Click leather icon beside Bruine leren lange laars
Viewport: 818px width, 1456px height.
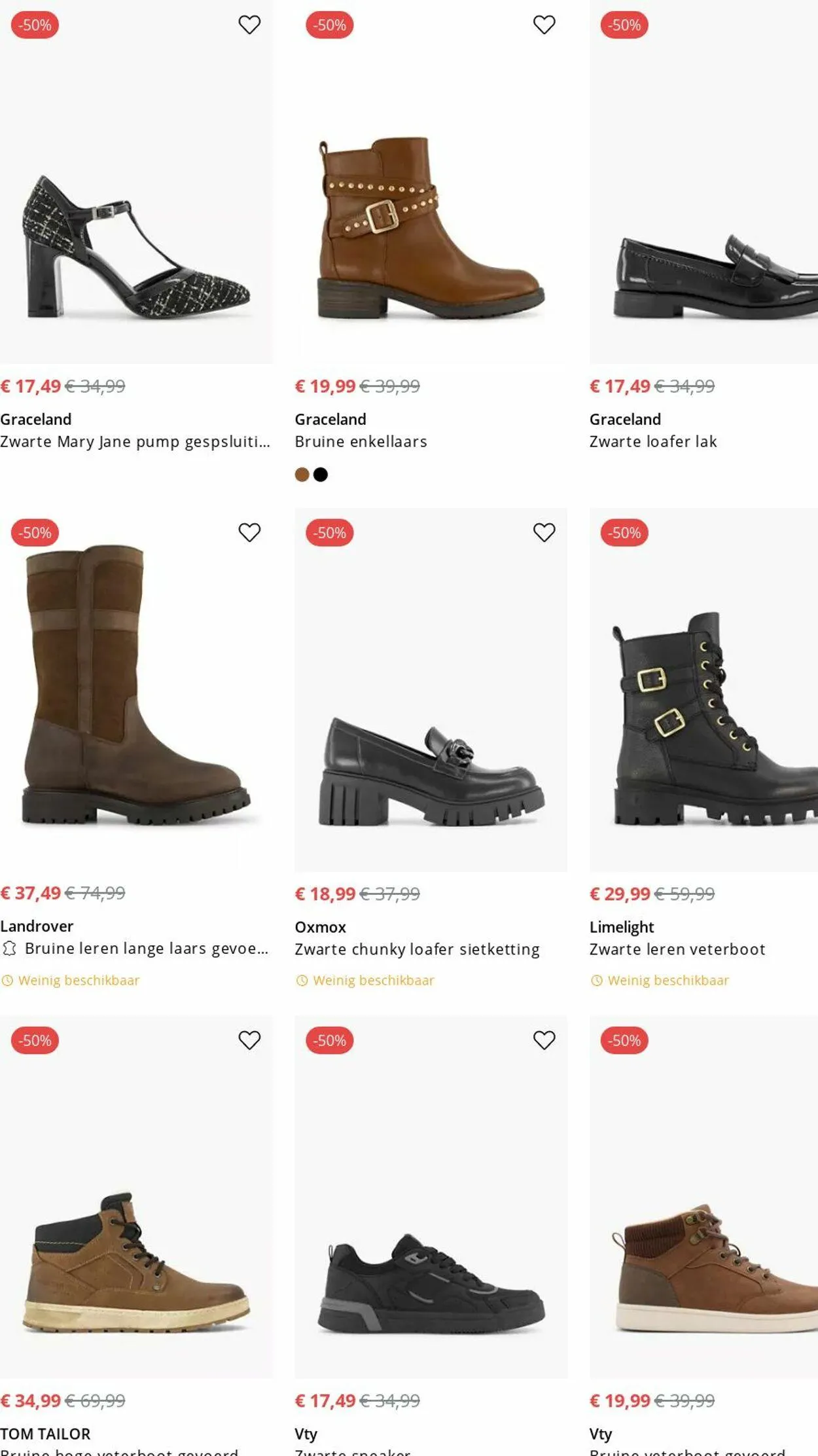tap(9, 948)
